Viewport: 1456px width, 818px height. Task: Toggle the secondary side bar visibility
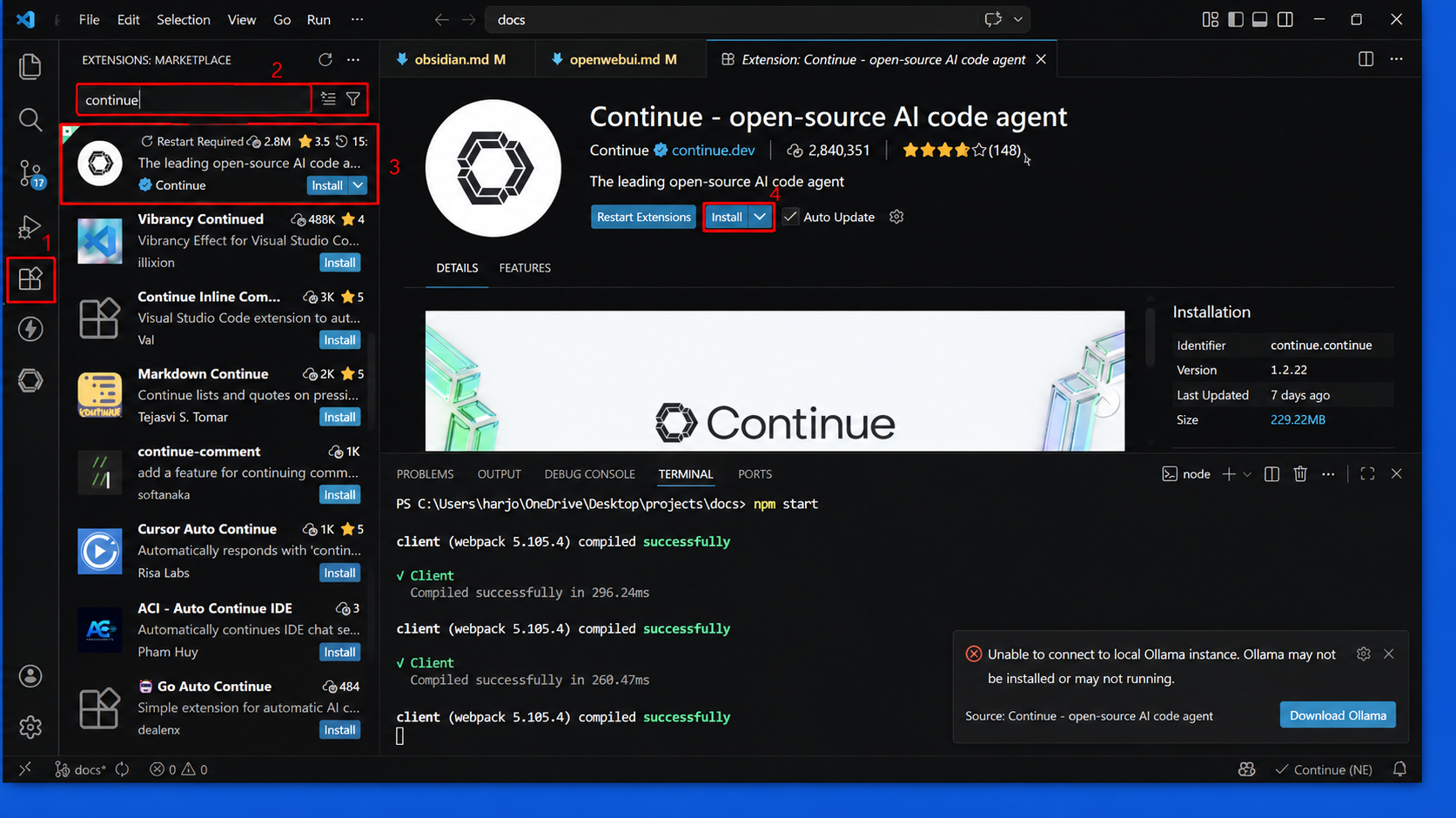(1285, 19)
